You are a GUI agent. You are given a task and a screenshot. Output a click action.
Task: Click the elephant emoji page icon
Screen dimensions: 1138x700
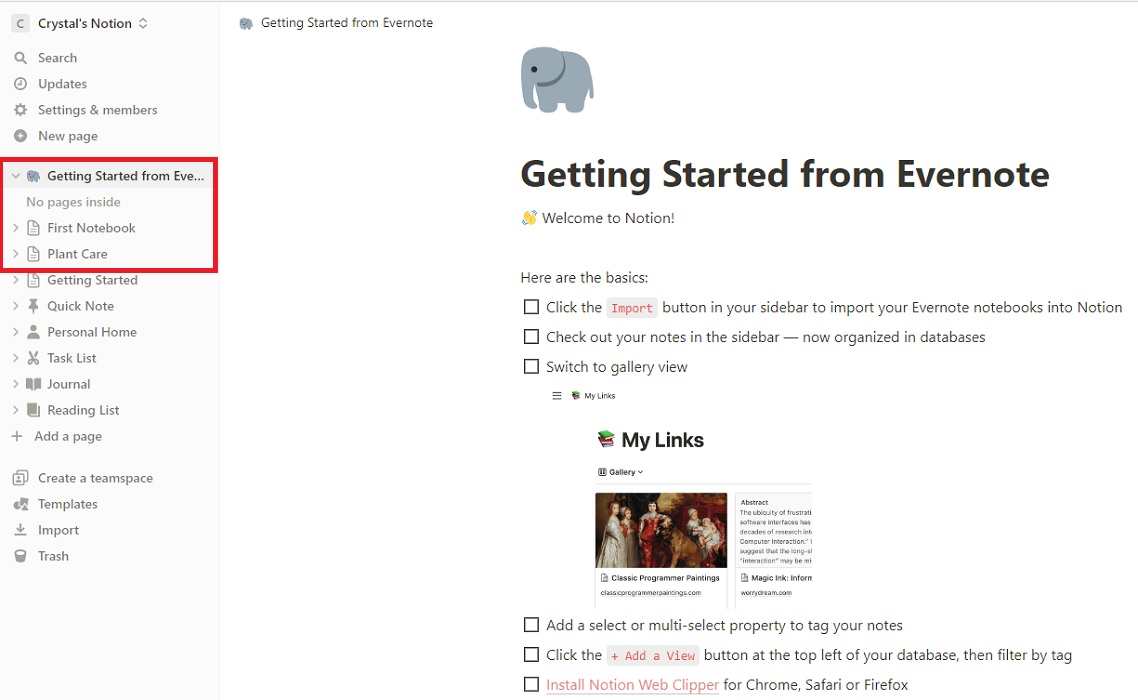[557, 80]
